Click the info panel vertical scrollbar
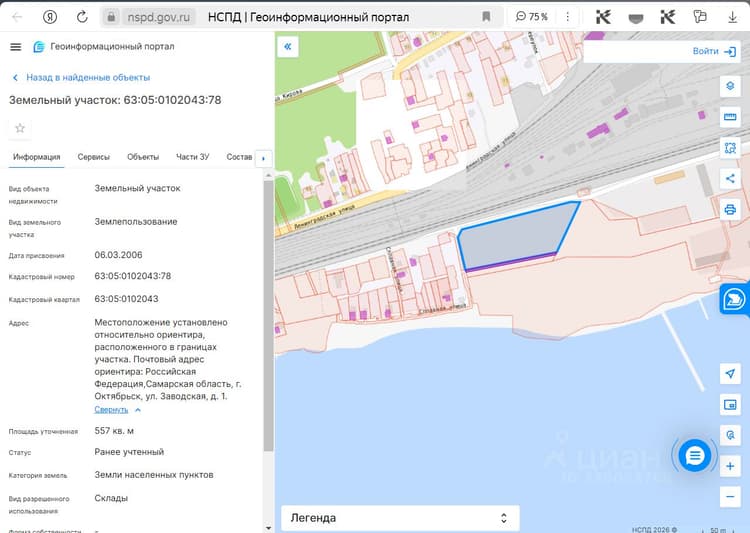750x533 pixels. coord(268,316)
